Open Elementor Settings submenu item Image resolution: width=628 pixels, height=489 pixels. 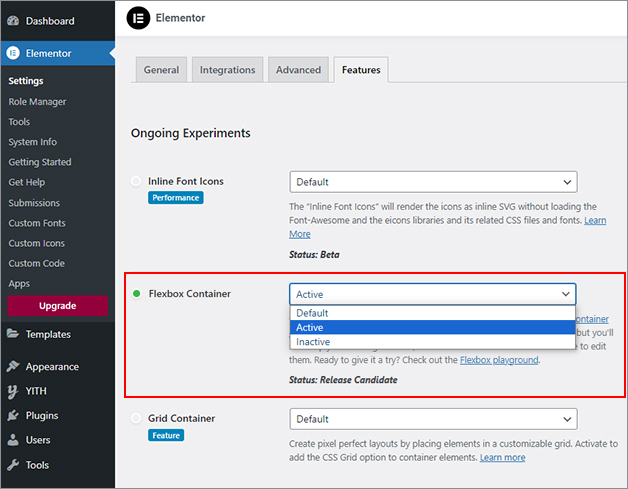pyautogui.click(x=26, y=80)
